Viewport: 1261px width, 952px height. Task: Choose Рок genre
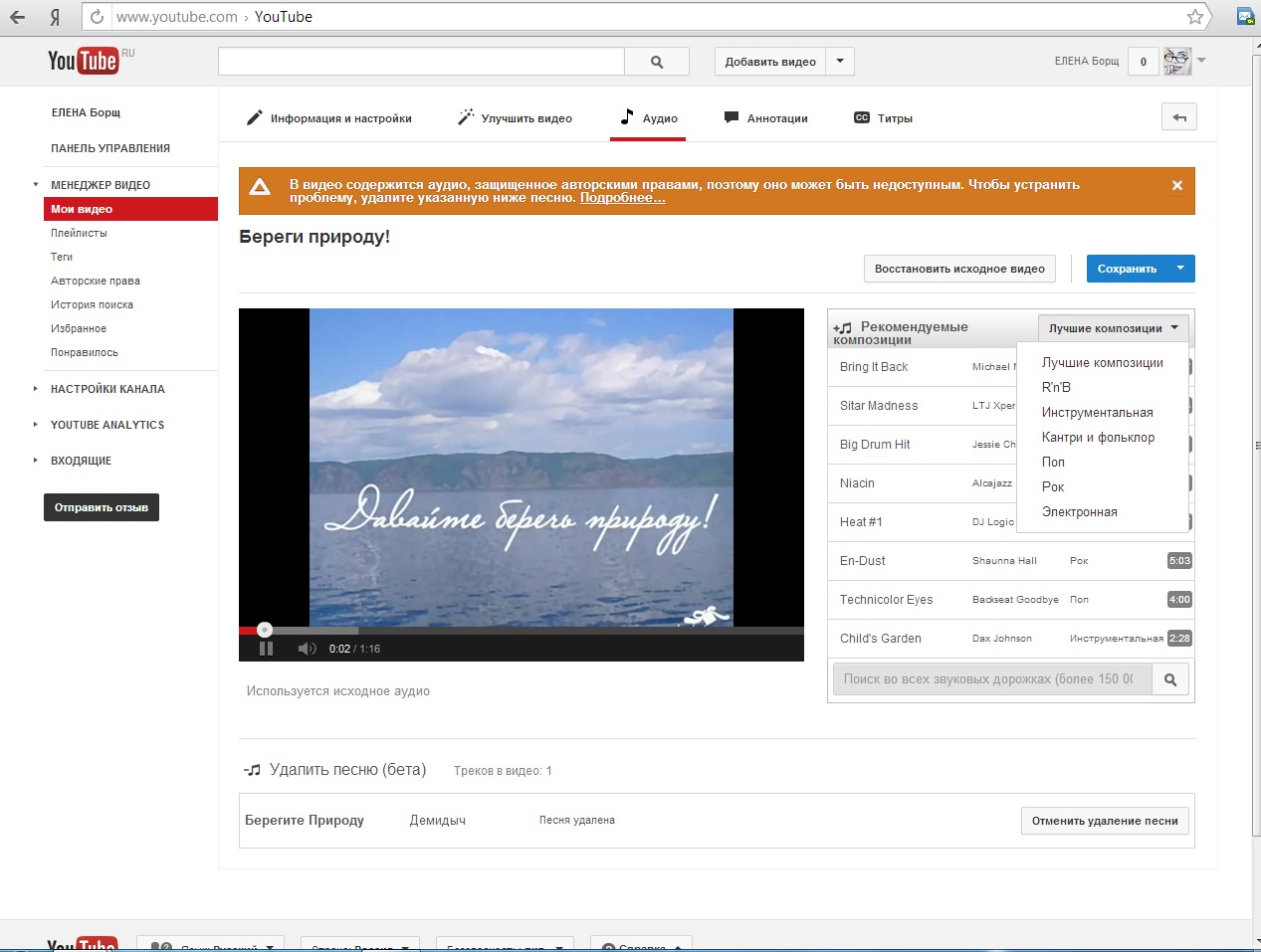click(1053, 487)
